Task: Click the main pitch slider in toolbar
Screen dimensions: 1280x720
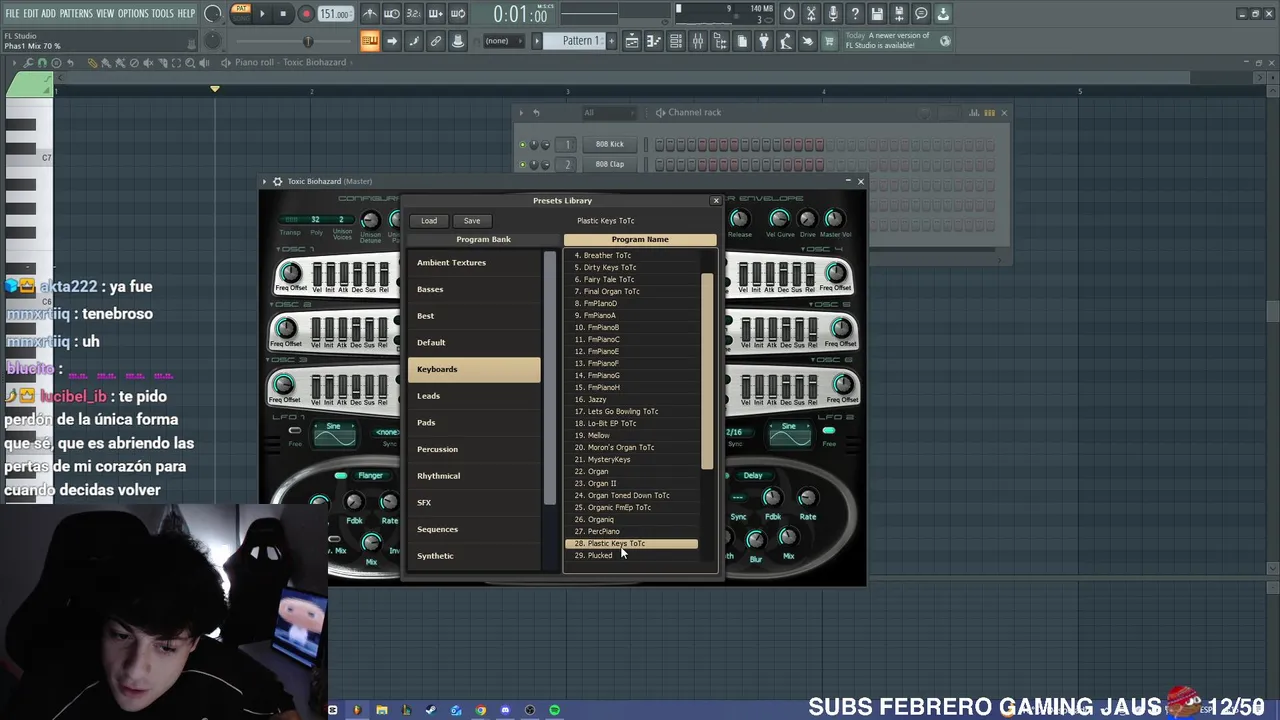Action: click(x=309, y=41)
